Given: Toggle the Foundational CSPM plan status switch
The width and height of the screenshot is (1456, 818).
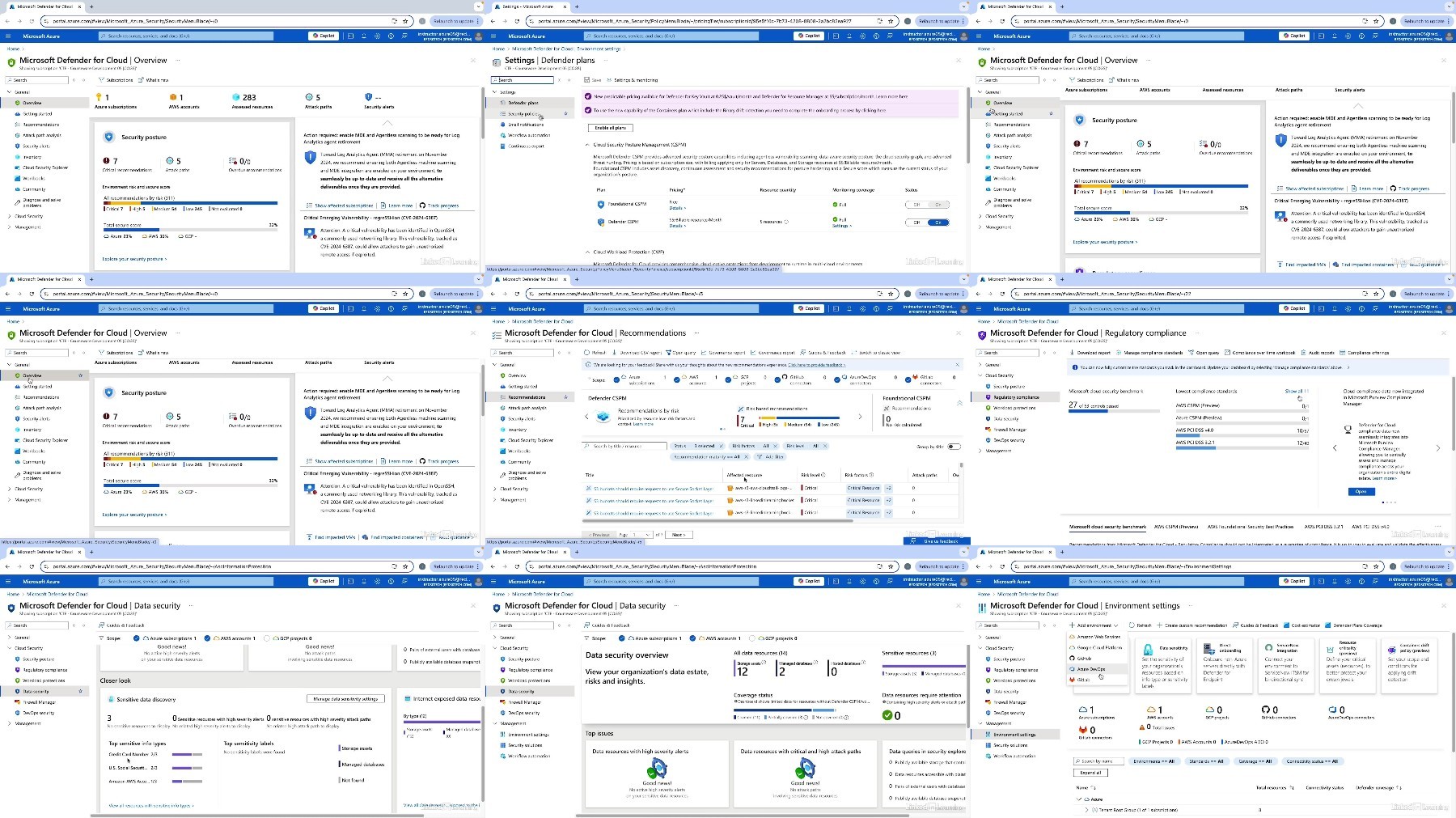Looking at the screenshot, I should coord(926,205).
